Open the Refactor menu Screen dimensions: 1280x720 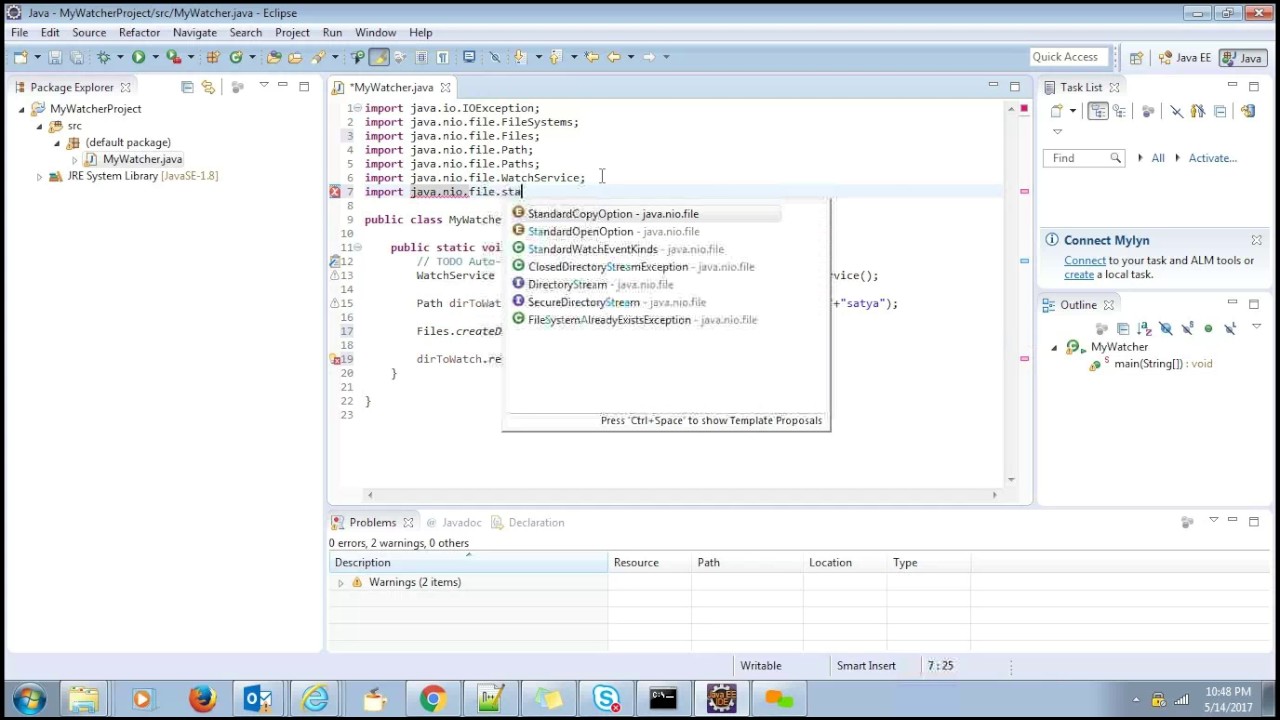139,33
